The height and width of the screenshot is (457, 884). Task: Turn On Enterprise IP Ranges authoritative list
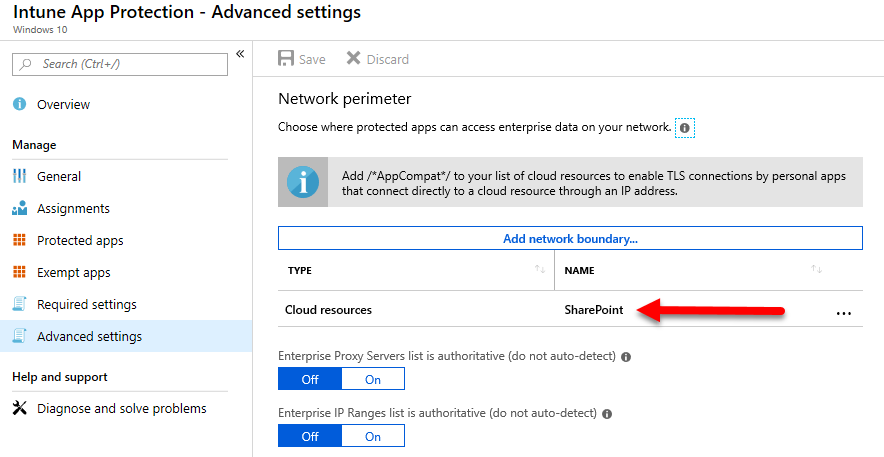click(373, 436)
